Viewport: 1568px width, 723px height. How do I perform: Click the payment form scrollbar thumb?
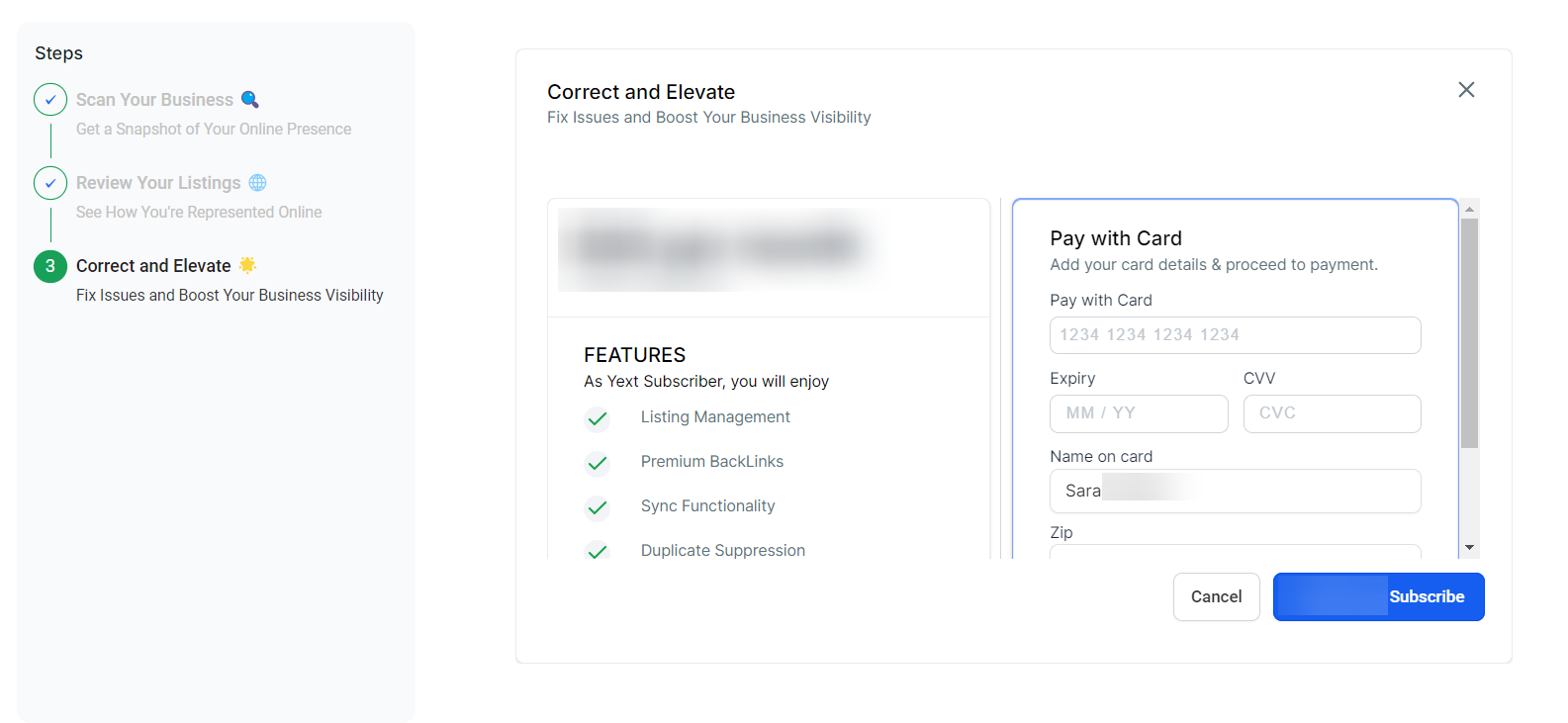pyautogui.click(x=1469, y=332)
